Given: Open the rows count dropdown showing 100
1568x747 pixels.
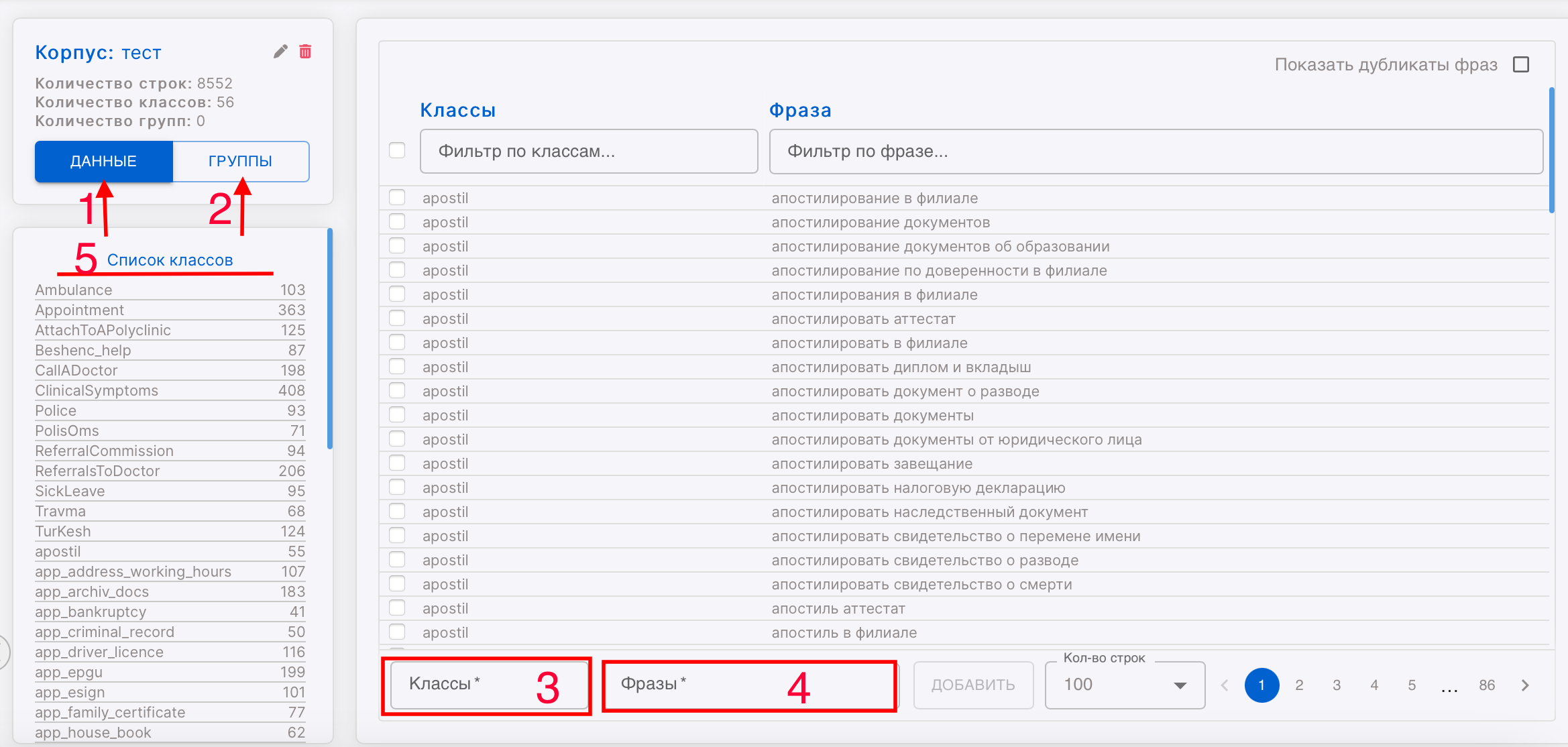Looking at the screenshot, I should pyautogui.click(x=1125, y=685).
